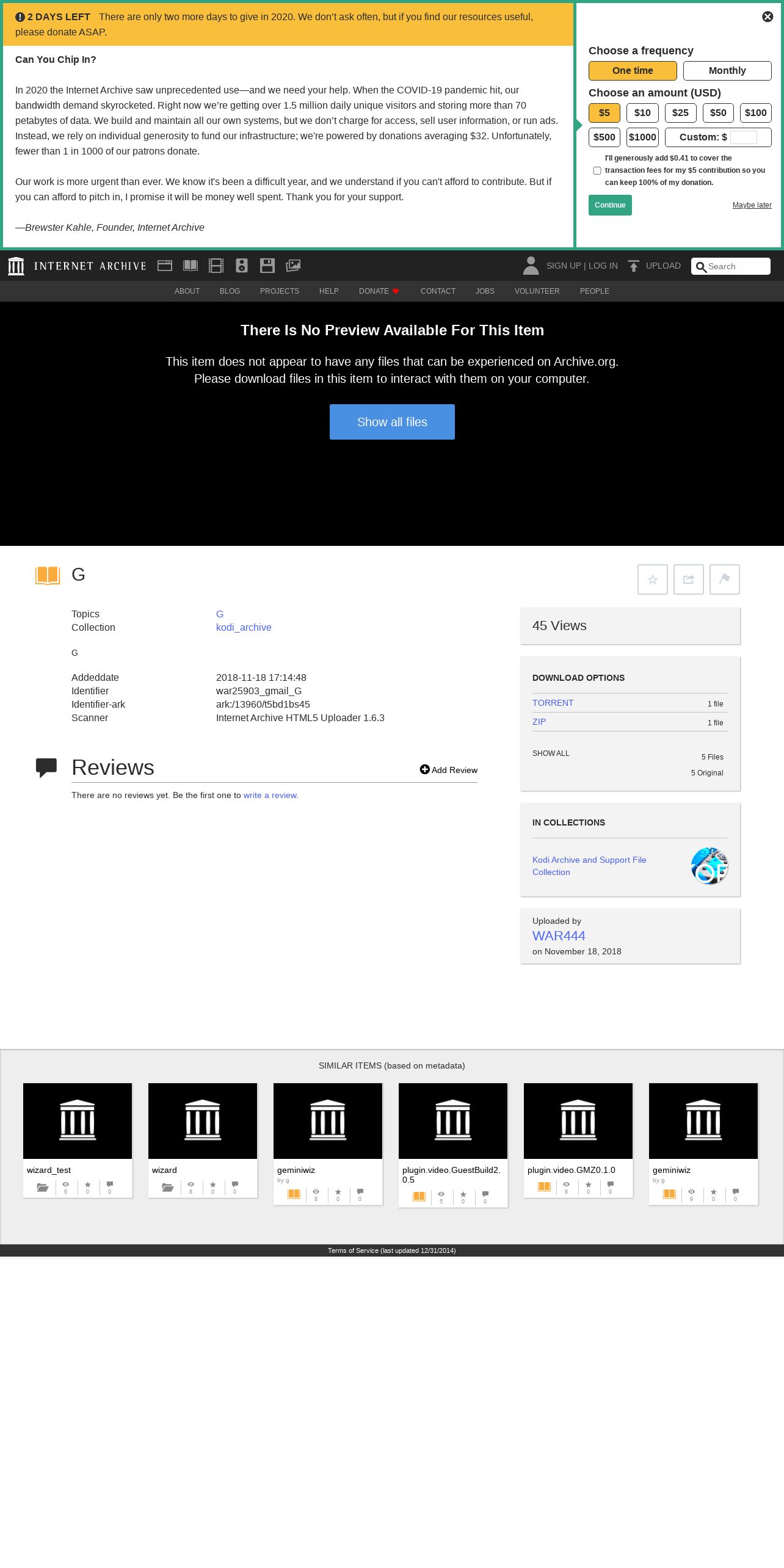This screenshot has height=1568, width=784.
Task: Click the search magnifier icon
Action: (x=701, y=267)
